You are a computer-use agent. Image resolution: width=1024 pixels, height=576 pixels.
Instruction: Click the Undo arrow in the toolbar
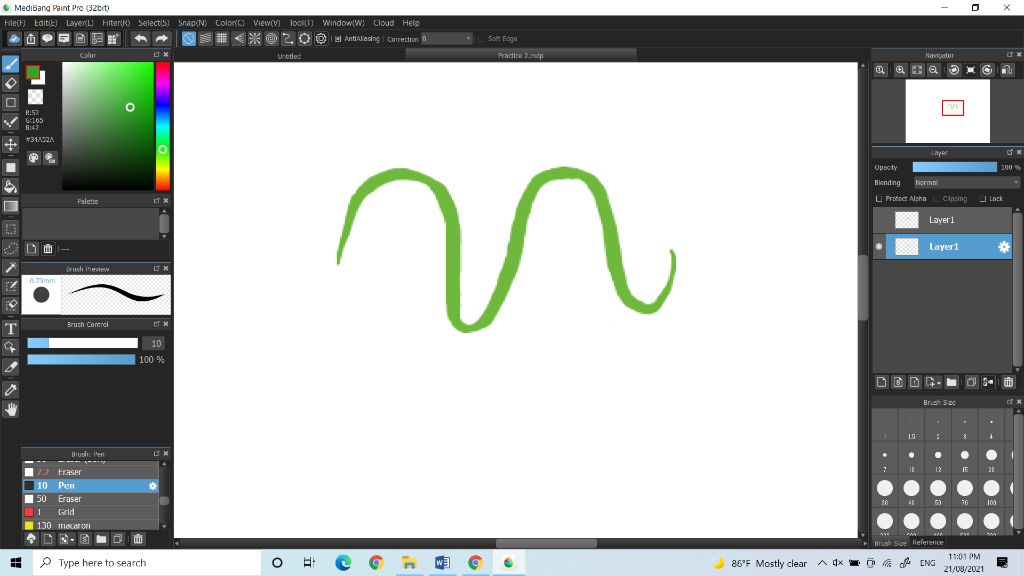140,39
